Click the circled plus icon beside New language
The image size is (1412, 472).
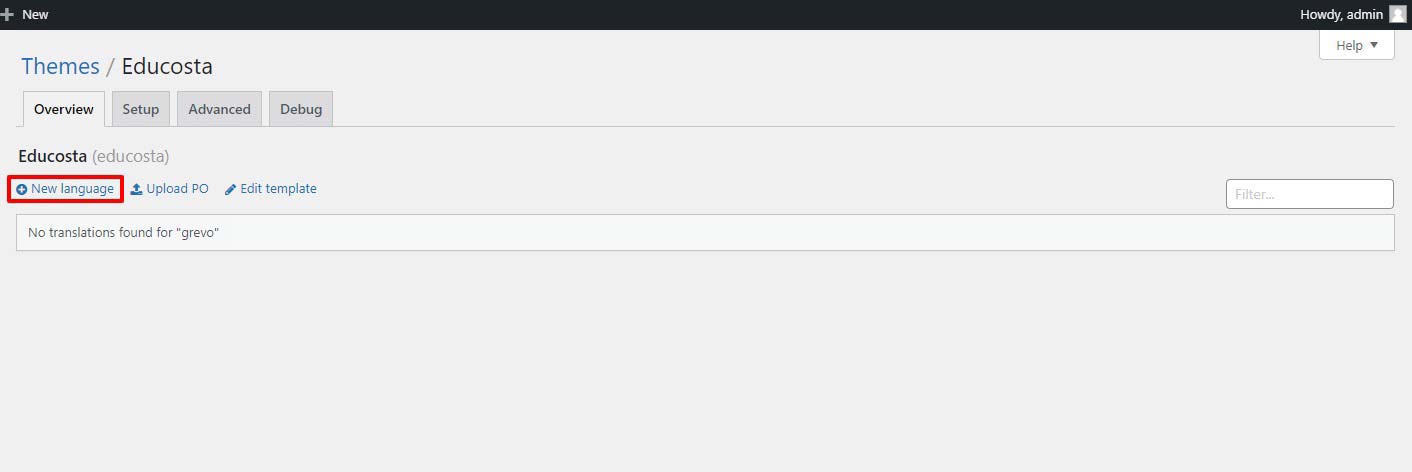click(x=21, y=189)
